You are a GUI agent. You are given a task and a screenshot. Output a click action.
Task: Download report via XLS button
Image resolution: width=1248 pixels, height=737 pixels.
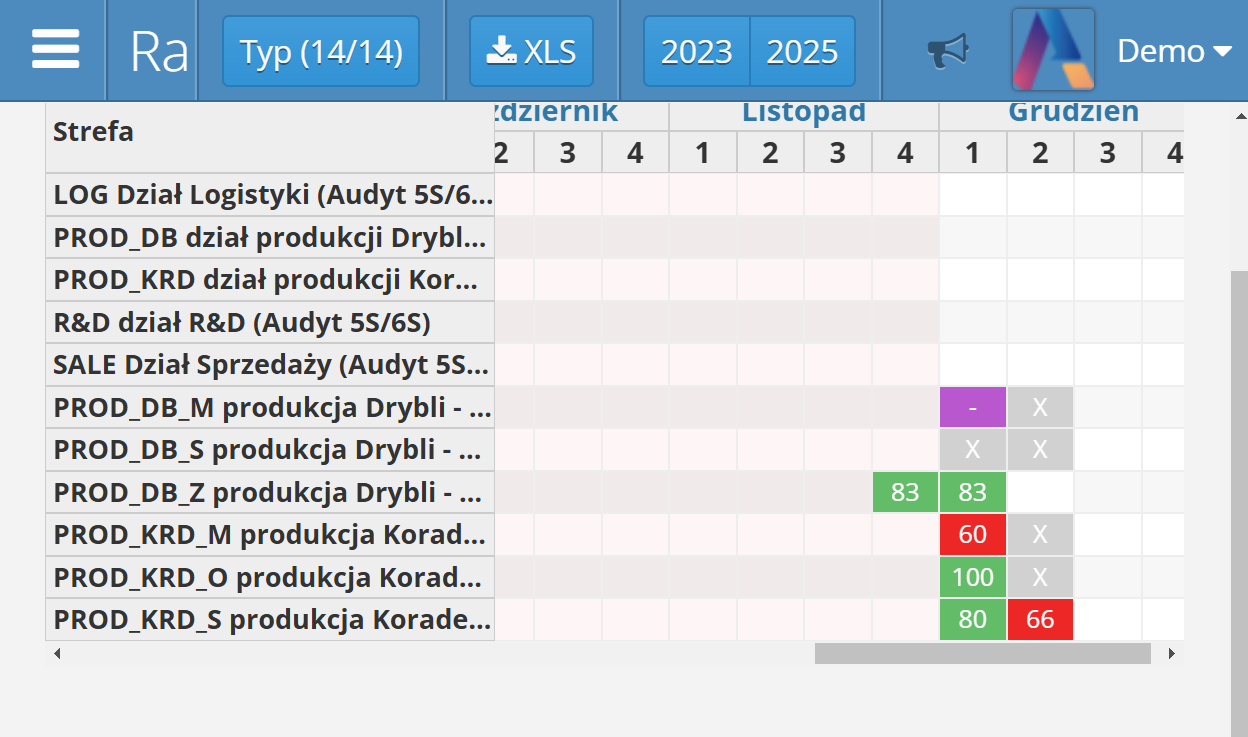(x=531, y=51)
